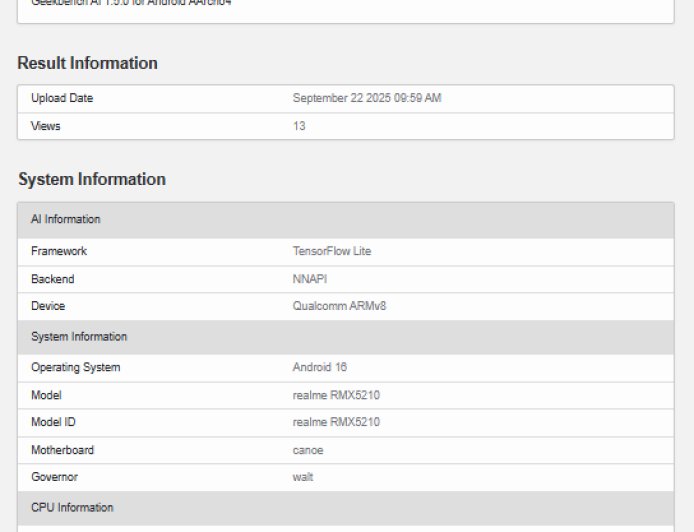Click the gray System Information table subheader
The height and width of the screenshot is (532, 694).
tap(79, 337)
